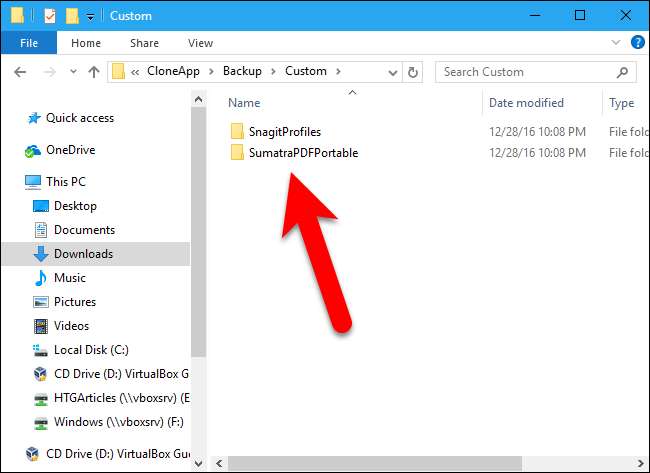Click the navigation pane vertical scrollbar thumb

tap(199, 232)
